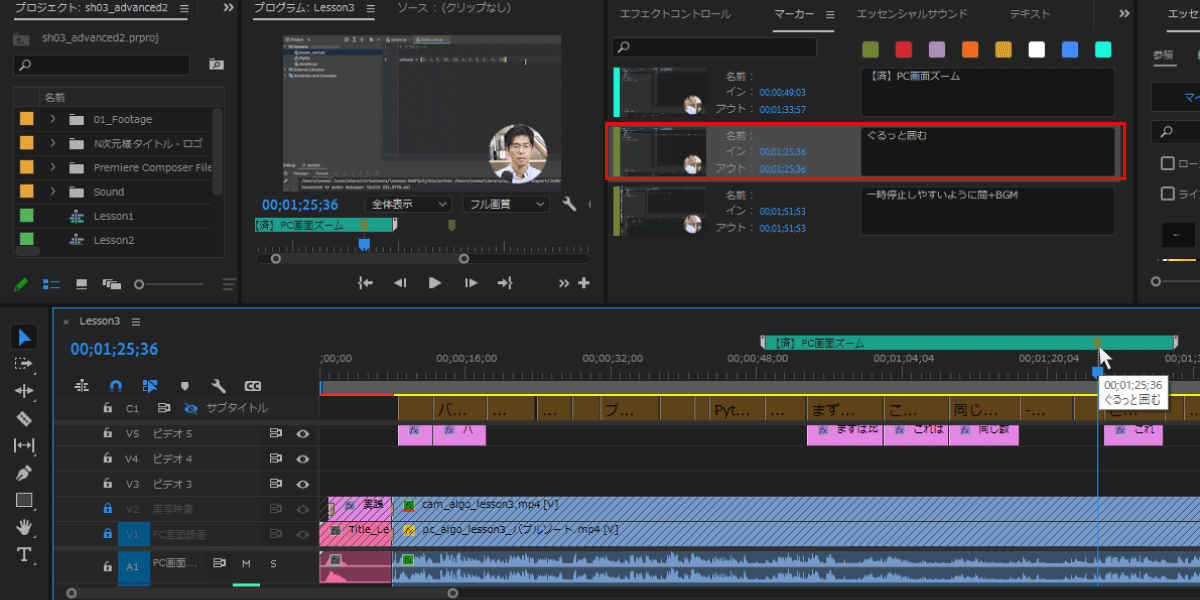Select the Hand tool
This screenshot has width=1200, height=600.
coord(25,527)
